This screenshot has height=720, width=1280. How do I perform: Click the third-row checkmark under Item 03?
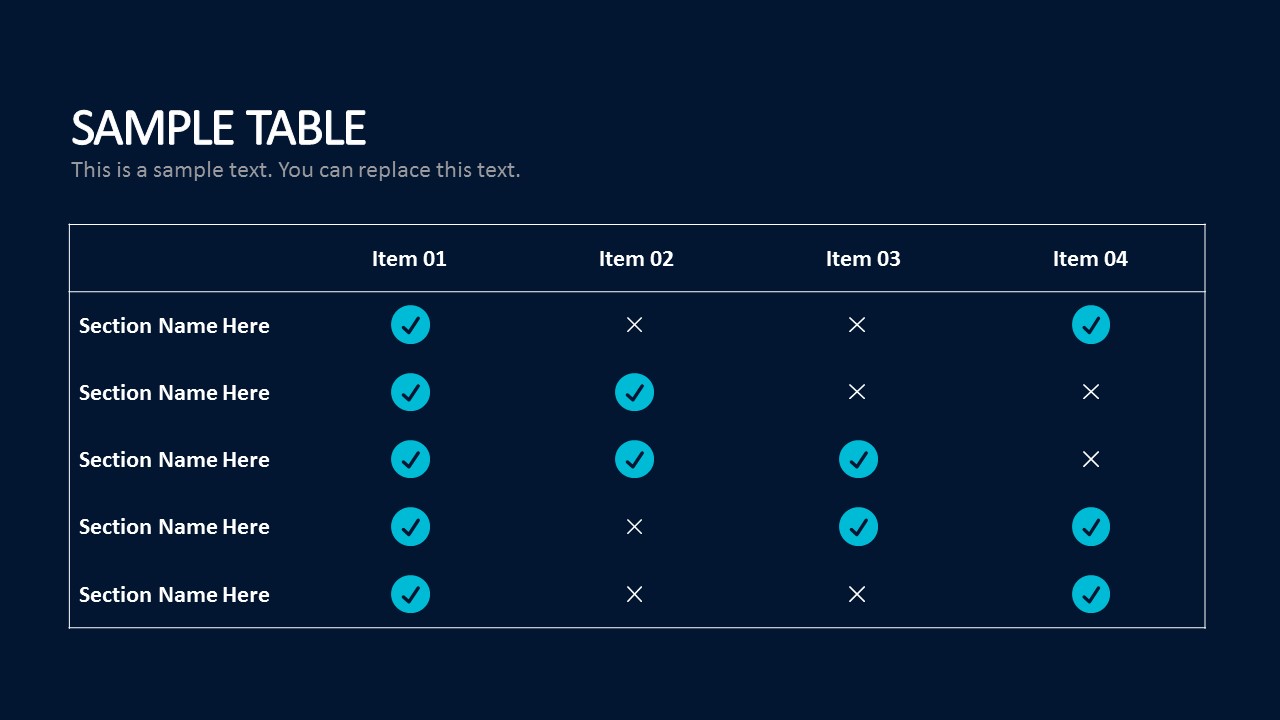(x=858, y=459)
